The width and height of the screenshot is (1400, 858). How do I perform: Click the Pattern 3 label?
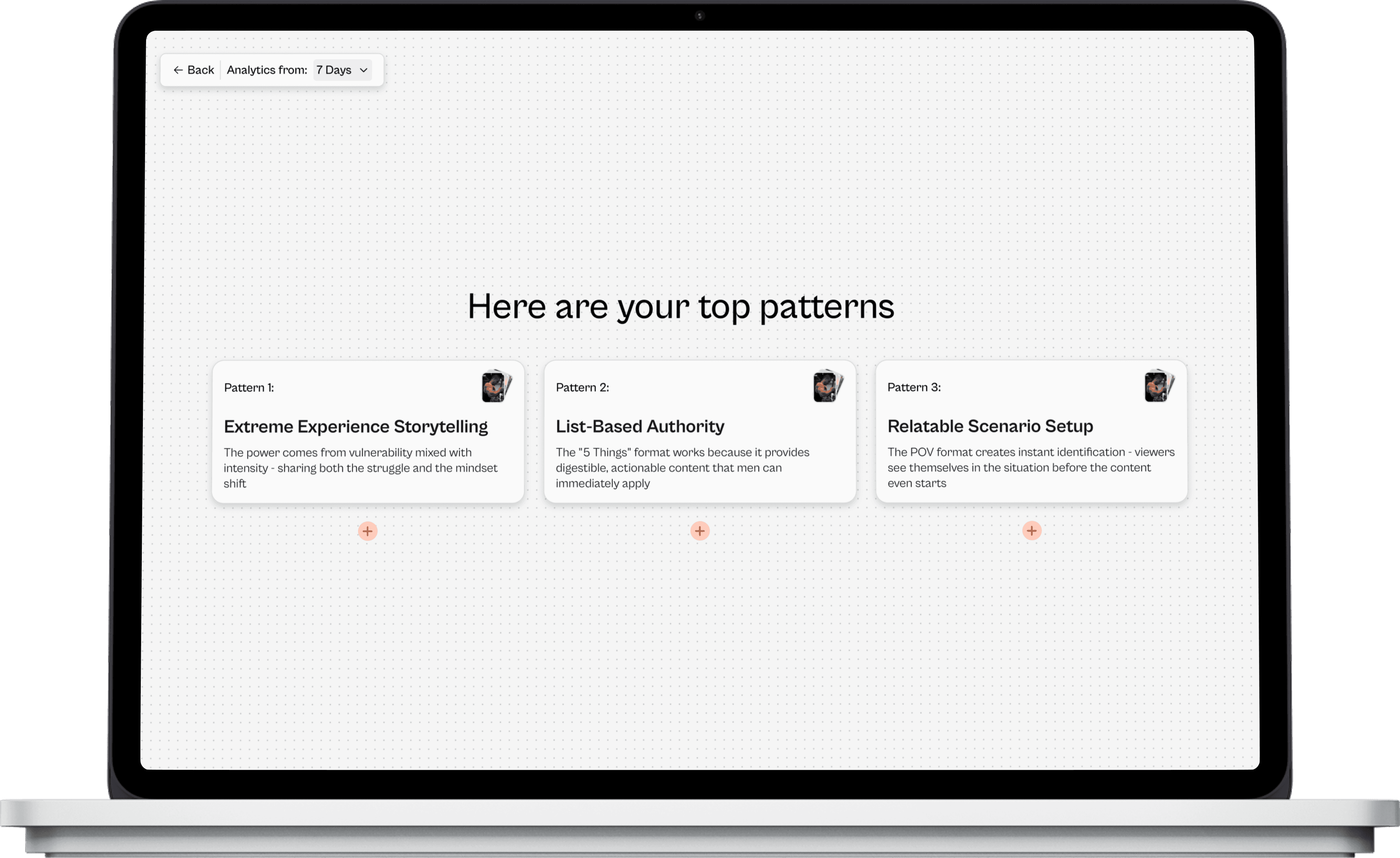[x=914, y=387]
